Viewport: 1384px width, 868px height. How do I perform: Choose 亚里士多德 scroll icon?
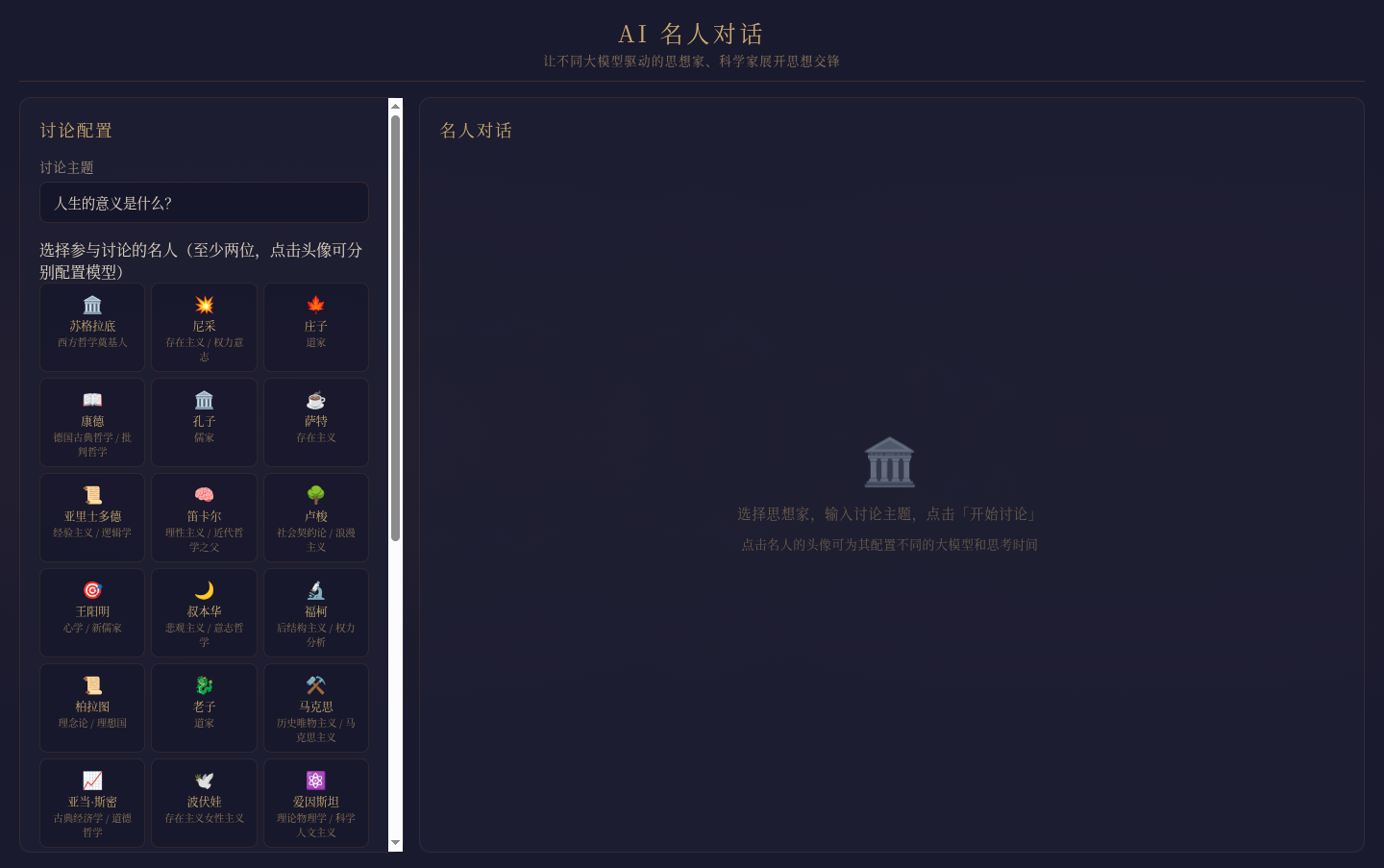click(92, 495)
